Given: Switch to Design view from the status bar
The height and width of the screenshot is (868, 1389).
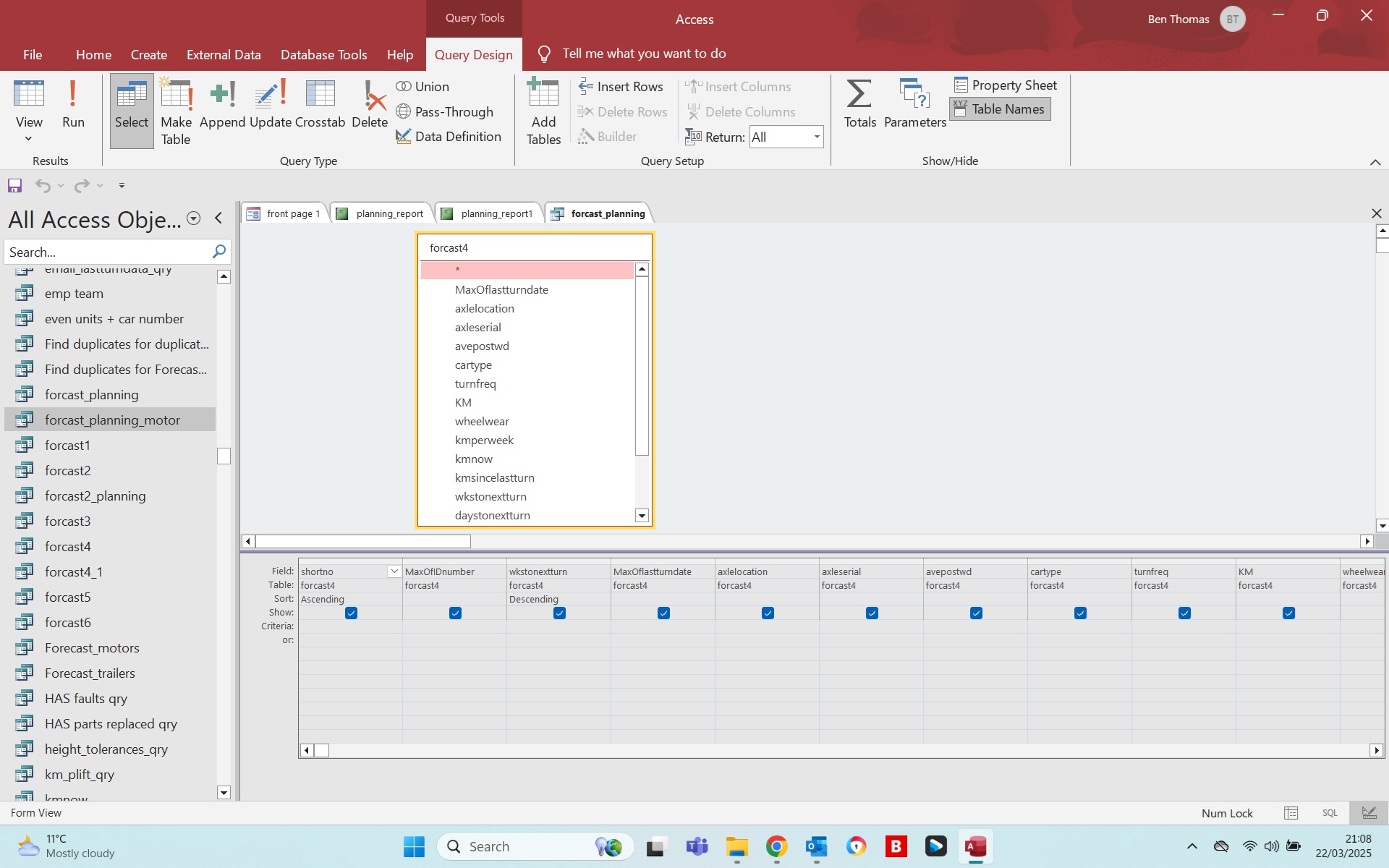Looking at the screenshot, I should (x=1369, y=813).
